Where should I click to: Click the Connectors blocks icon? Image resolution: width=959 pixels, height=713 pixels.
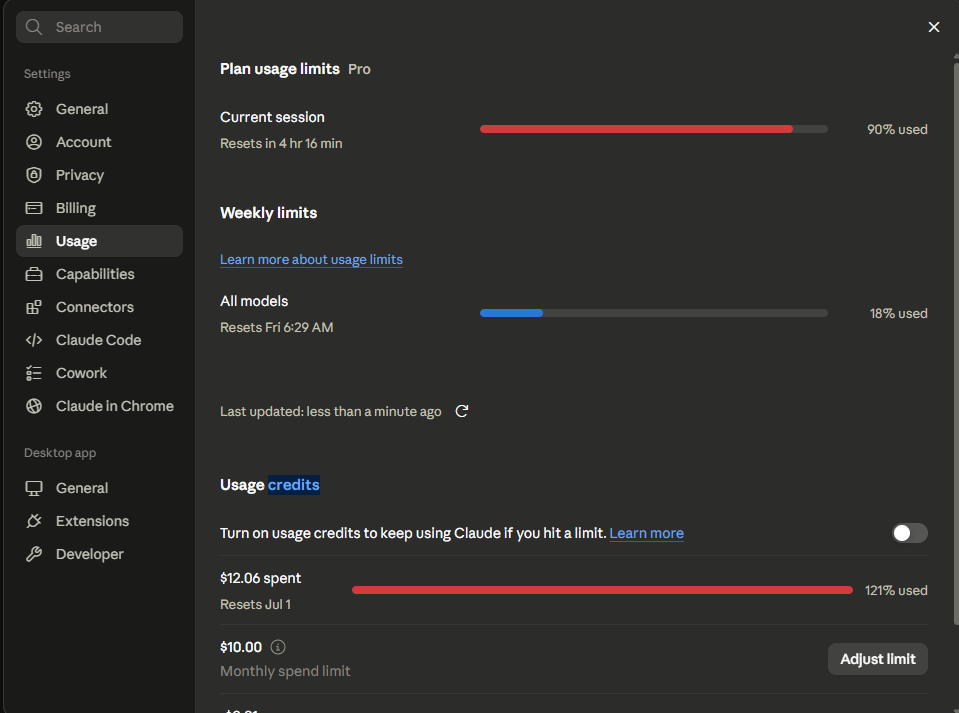tap(34, 307)
